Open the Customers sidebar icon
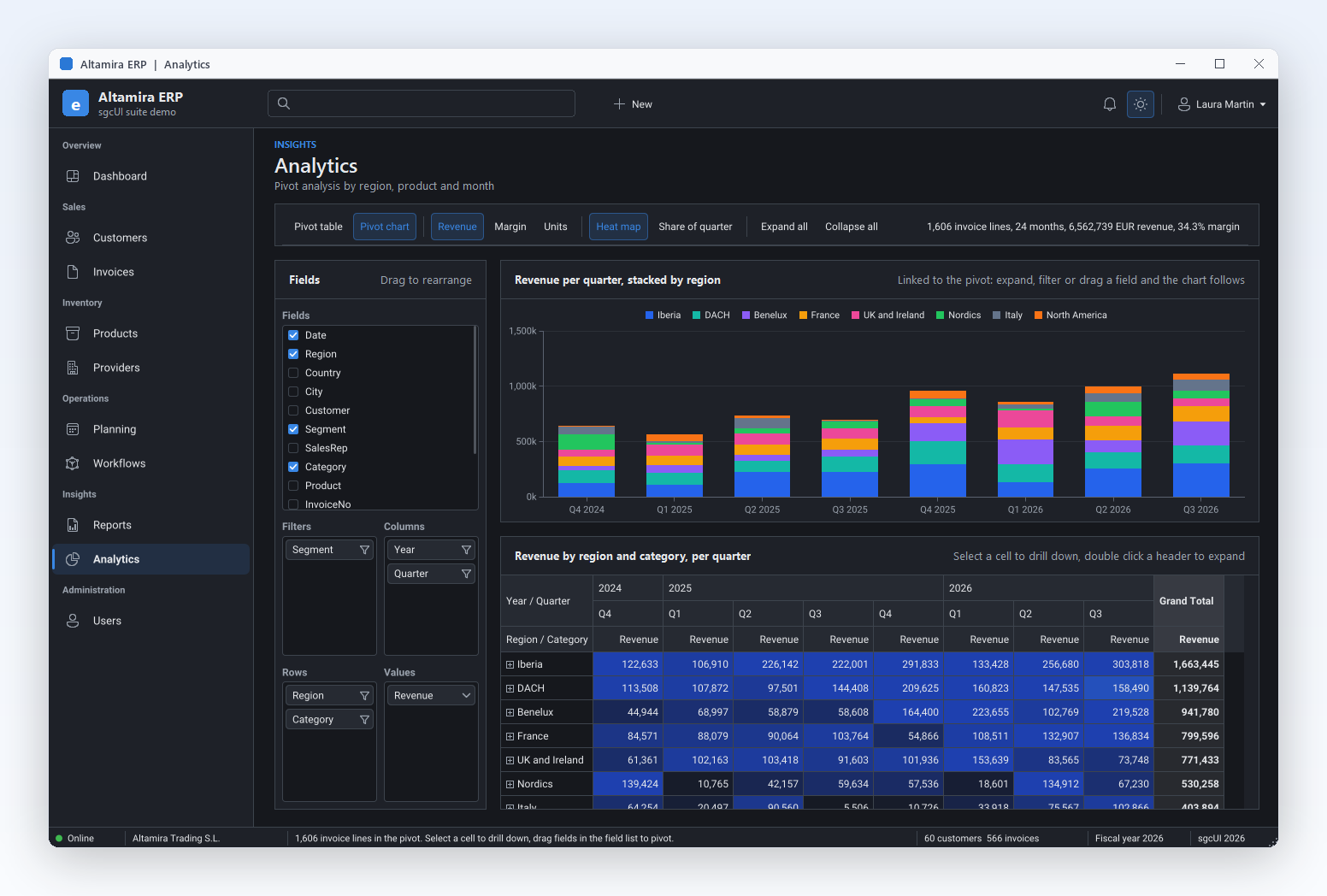This screenshot has width=1327, height=896. (x=73, y=238)
